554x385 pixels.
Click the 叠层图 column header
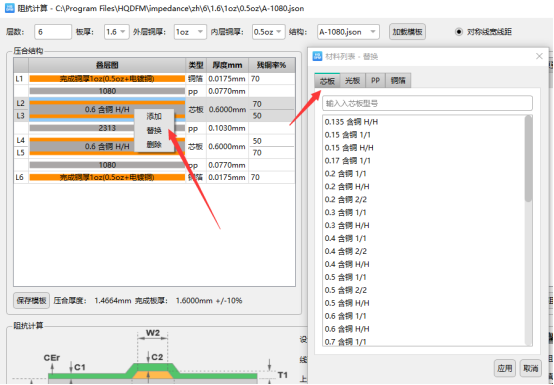point(107,65)
